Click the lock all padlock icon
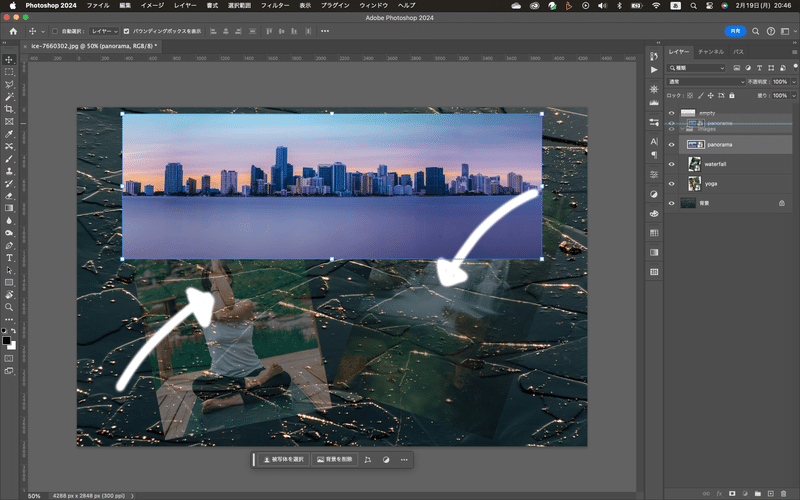Screen dimensions: 800x500 (x=732, y=95)
